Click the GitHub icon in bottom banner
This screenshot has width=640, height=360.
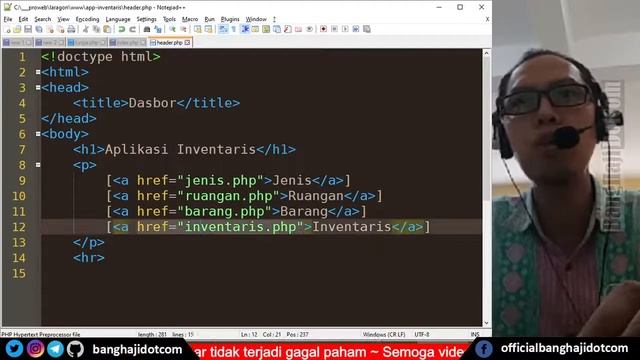coord(75,349)
